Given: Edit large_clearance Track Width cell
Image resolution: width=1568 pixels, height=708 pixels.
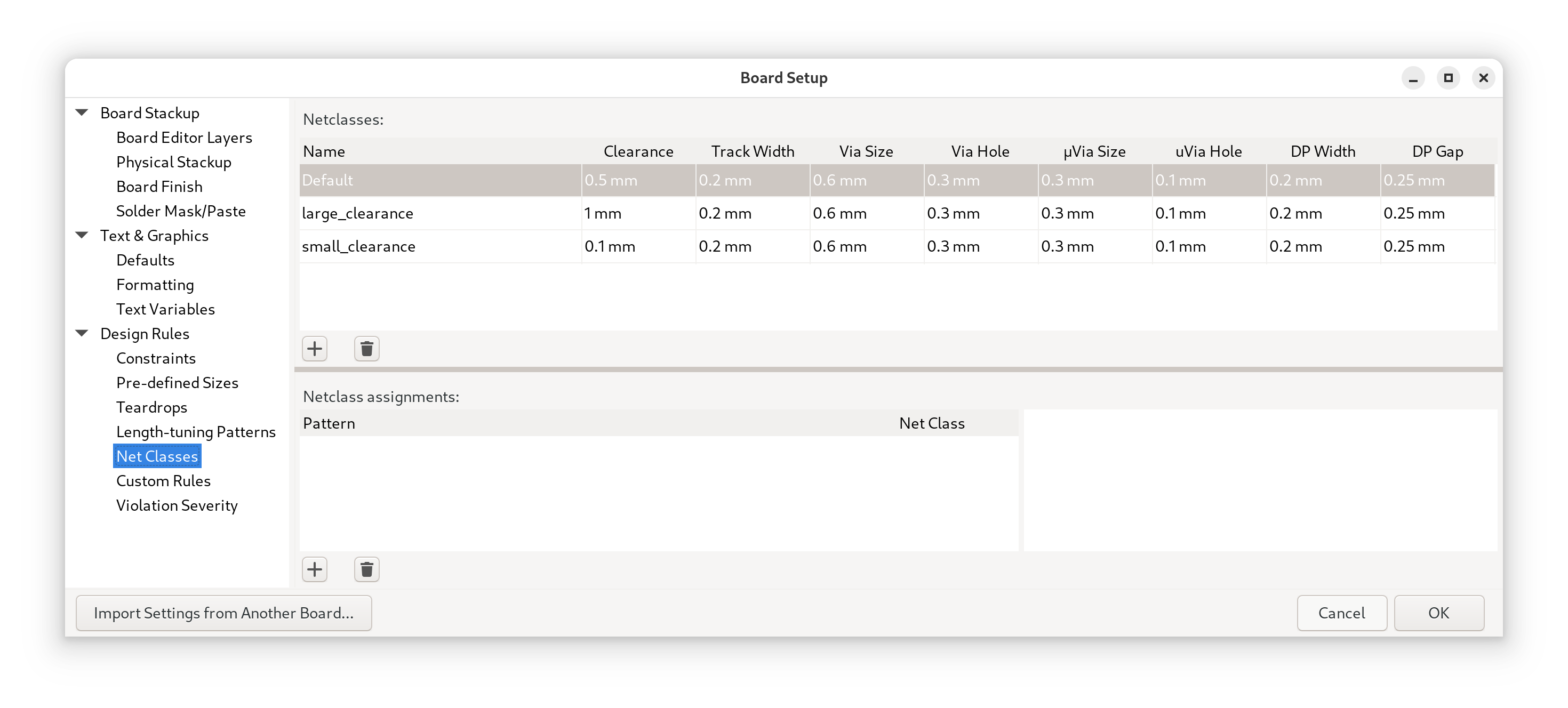Looking at the screenshot, I should coord(753,213).
